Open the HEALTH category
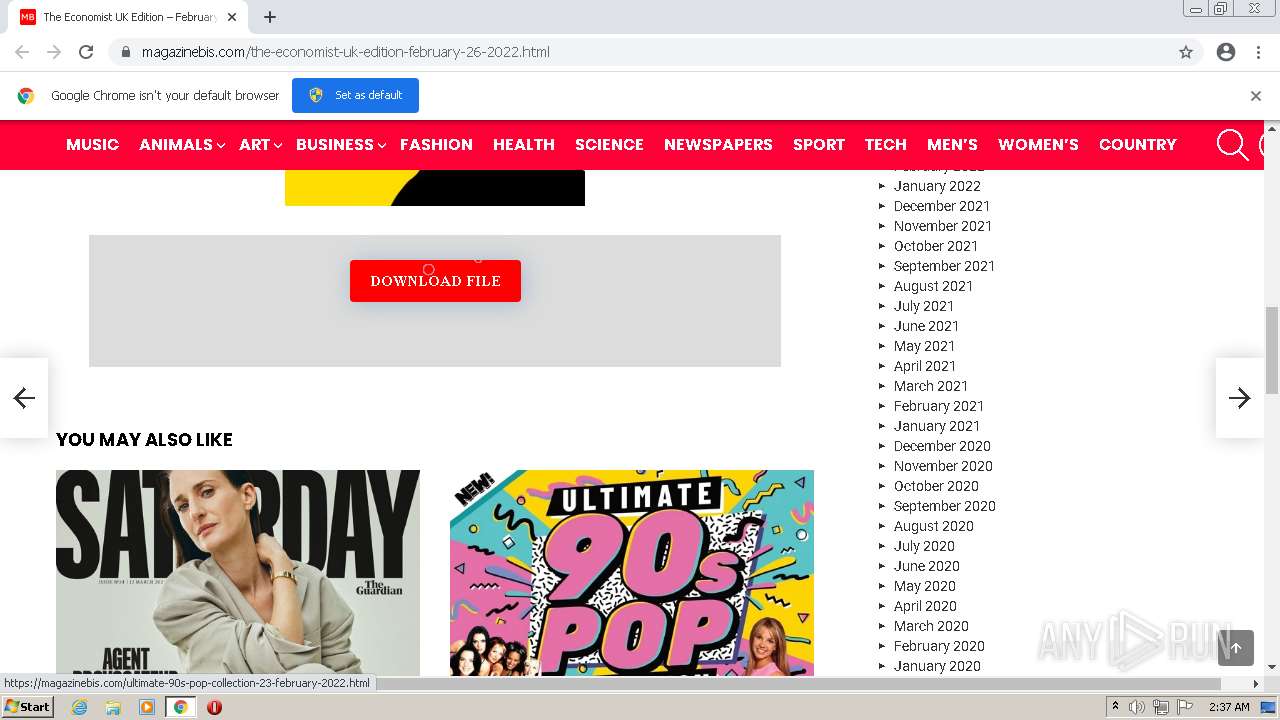The width and height of the screenshot is (1280, 720). [524, 145]
